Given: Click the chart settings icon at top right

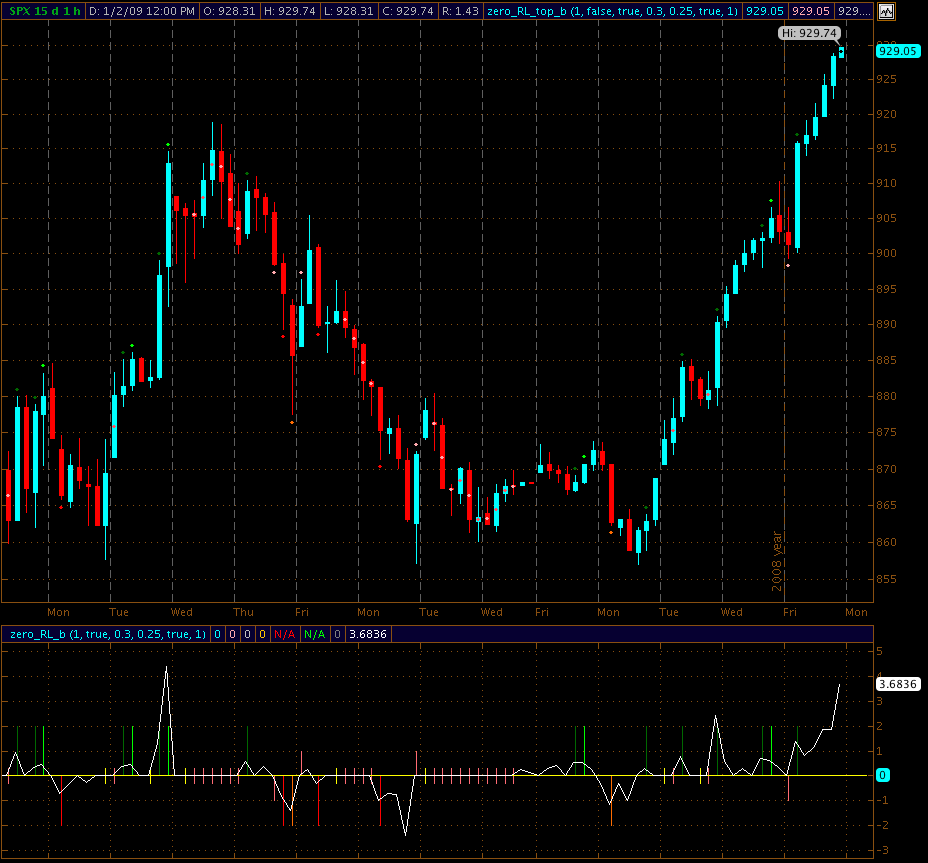Looking at the screenshot, I should click(x=886, y=12).
